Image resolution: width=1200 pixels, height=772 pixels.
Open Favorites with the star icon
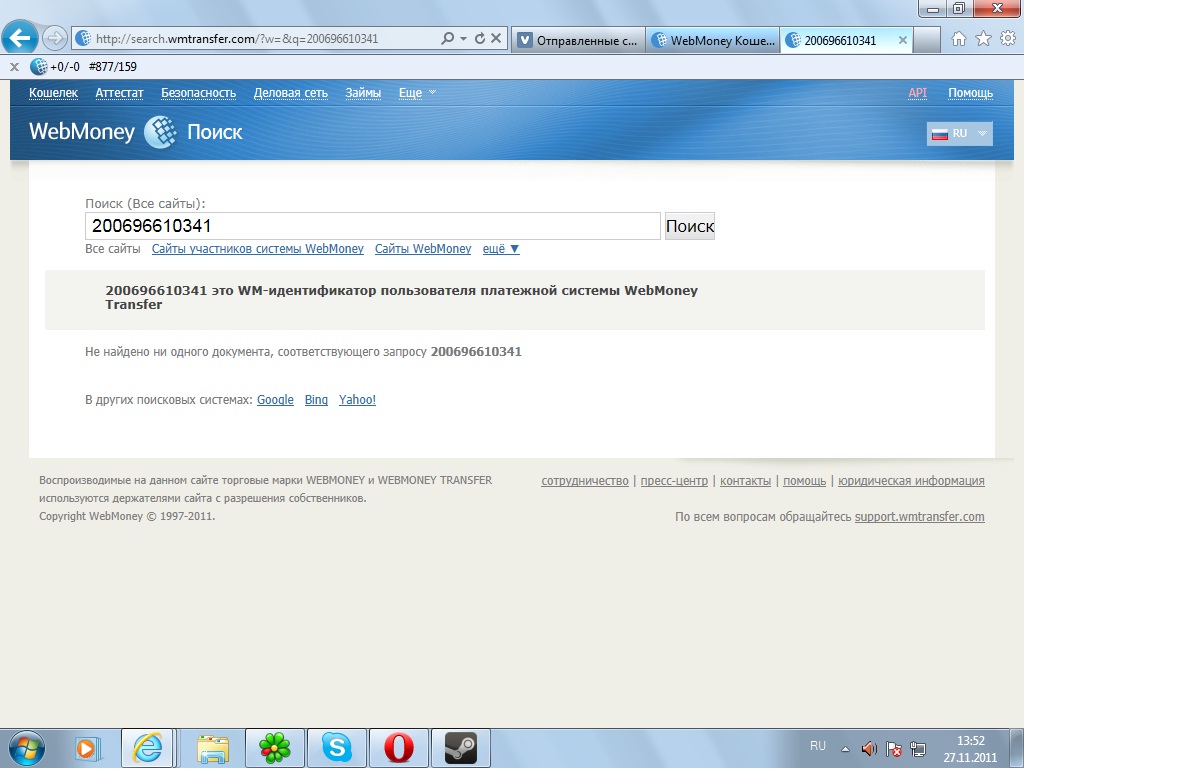983,39
